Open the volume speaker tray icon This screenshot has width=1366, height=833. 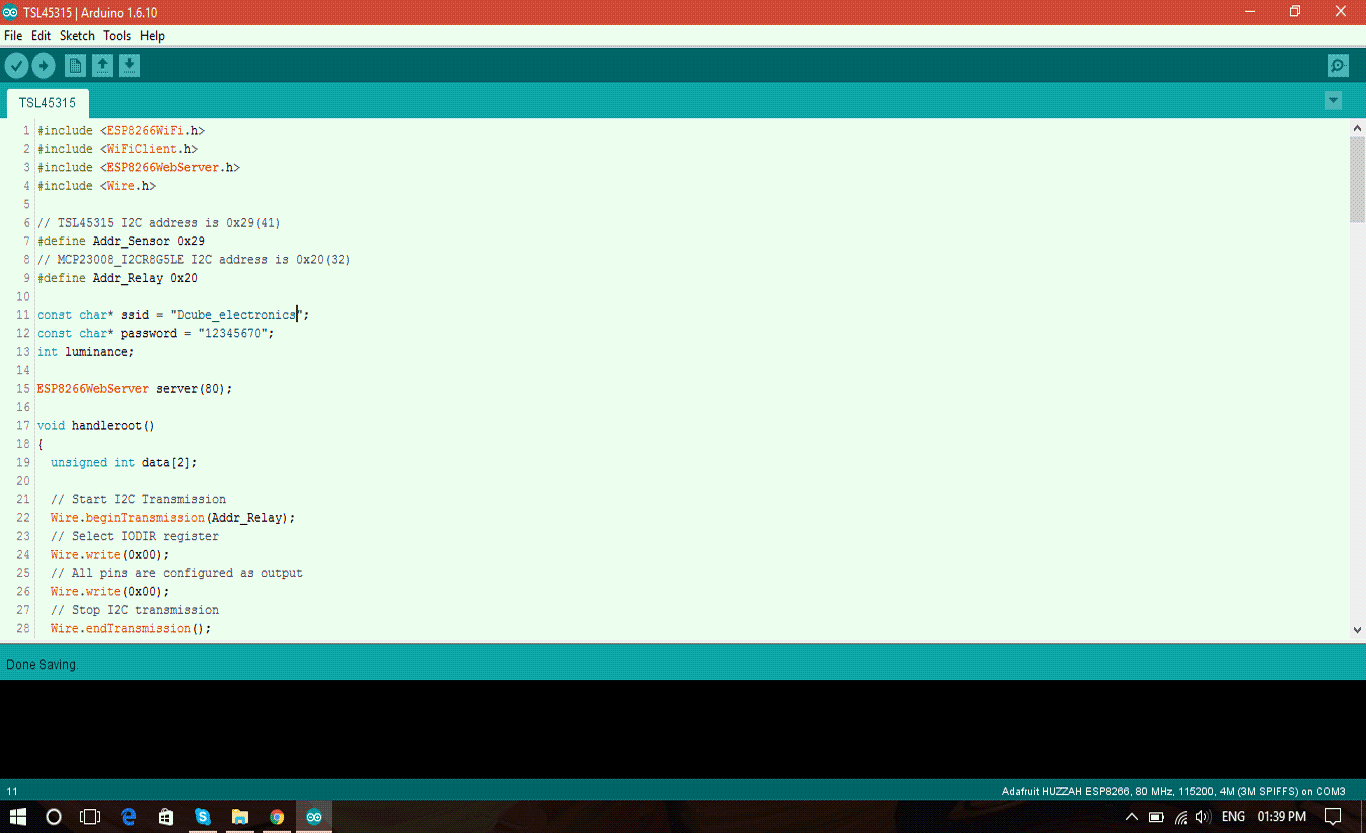coord(1203,817)
